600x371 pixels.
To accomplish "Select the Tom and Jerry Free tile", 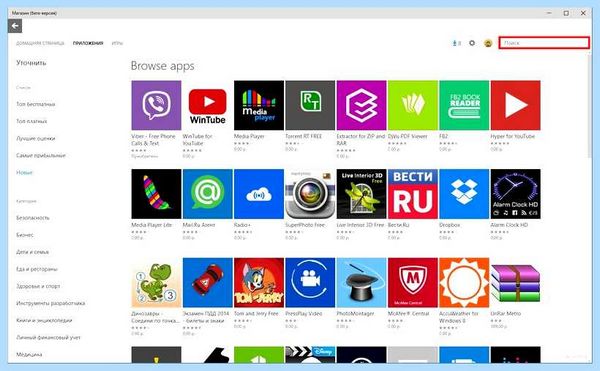I will [259, 283].
